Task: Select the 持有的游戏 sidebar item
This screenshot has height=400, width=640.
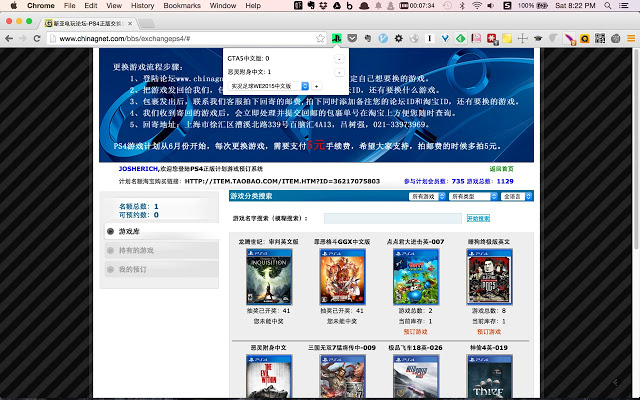Action: (162, 250)
